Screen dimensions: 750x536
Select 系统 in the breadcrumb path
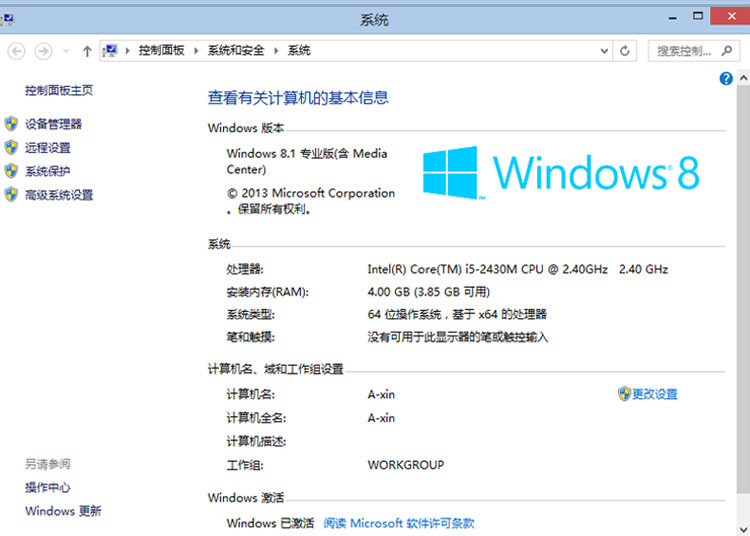[299, 50]
